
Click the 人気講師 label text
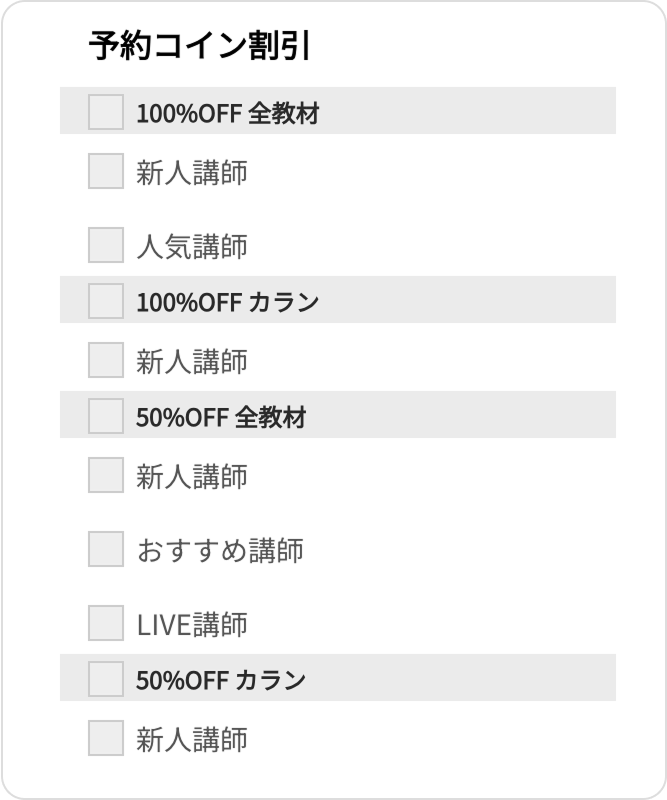coord(192,246)
